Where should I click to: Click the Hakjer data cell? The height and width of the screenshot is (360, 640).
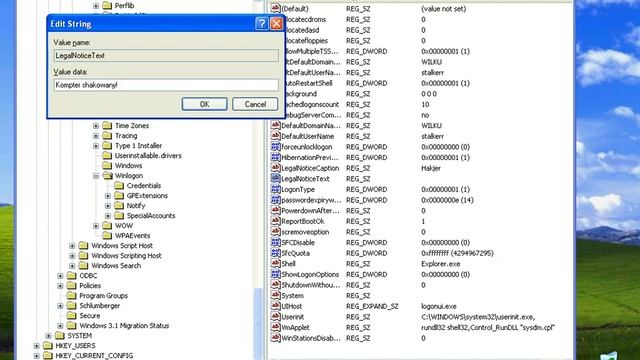(431, 168)
